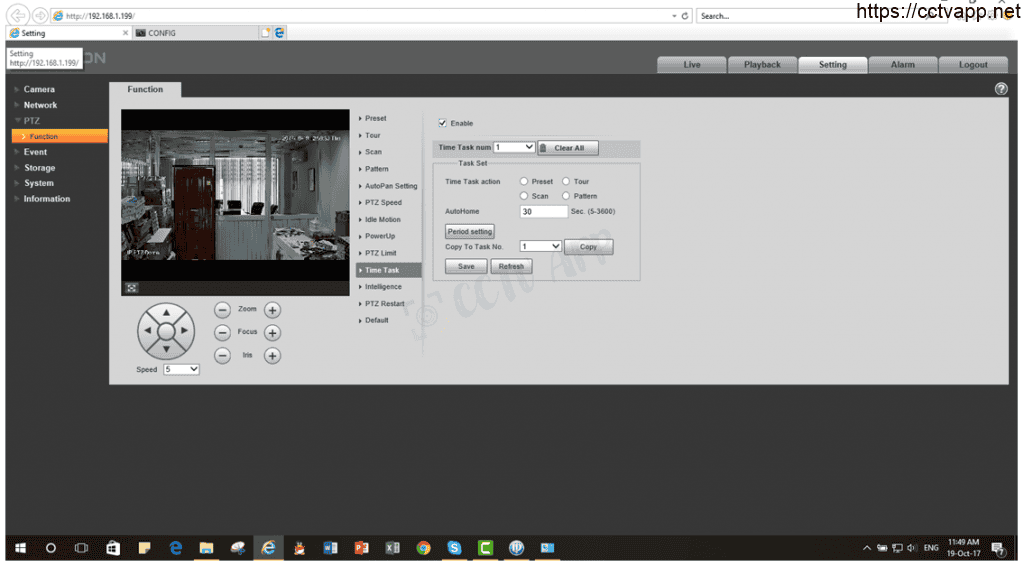Screen dimensions: 1024x566
Task: Click the PTZ right arrow control
Action: tap(185, 330)
